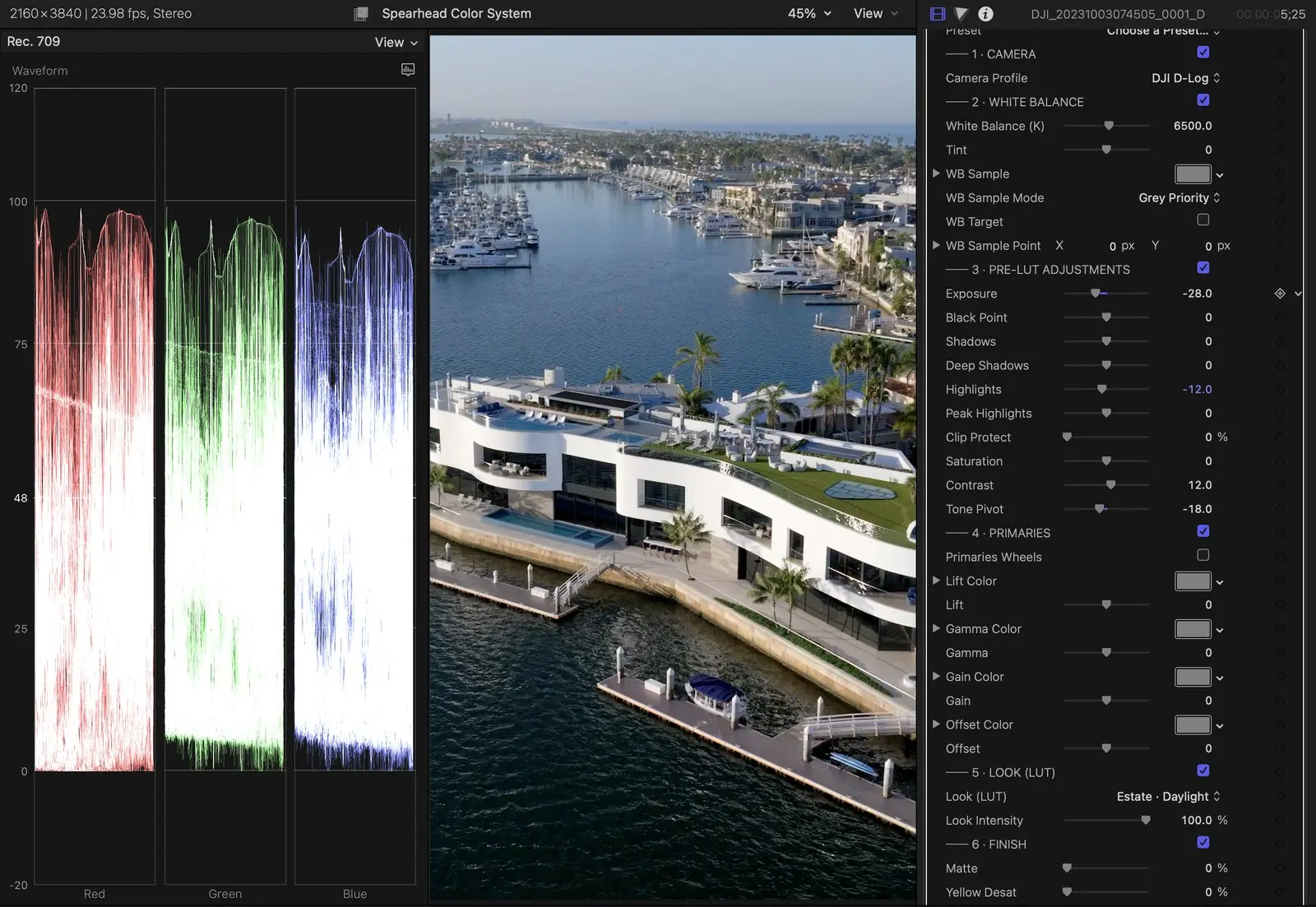Image resolution: width=1316 pixels, height=907 pixels.
Task: Open the 45% viewer zoom menu
Action: 809,14
